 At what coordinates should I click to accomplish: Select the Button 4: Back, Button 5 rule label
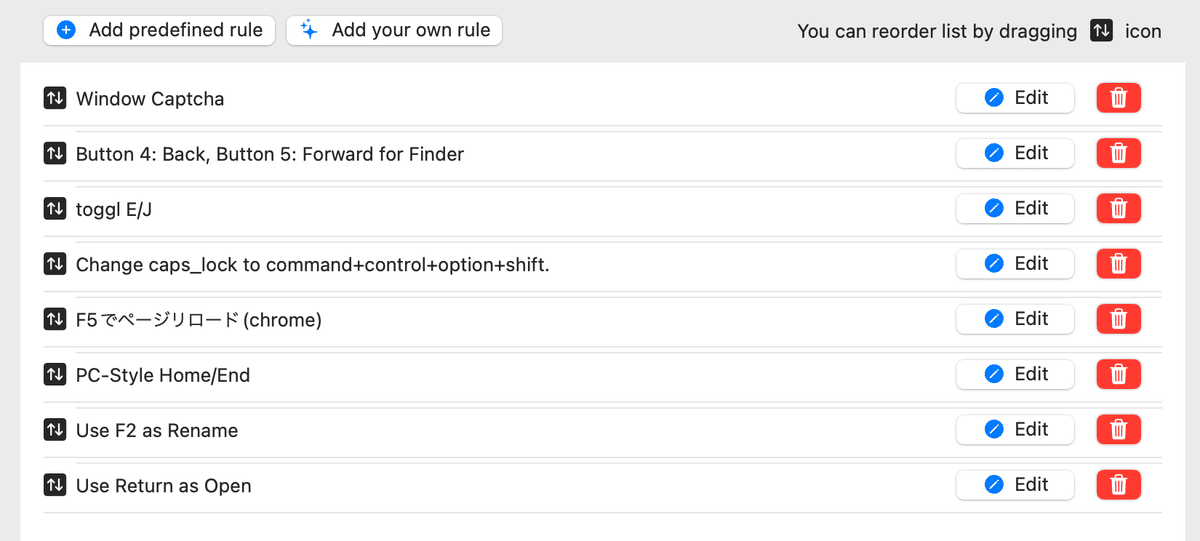pos(270,154)
